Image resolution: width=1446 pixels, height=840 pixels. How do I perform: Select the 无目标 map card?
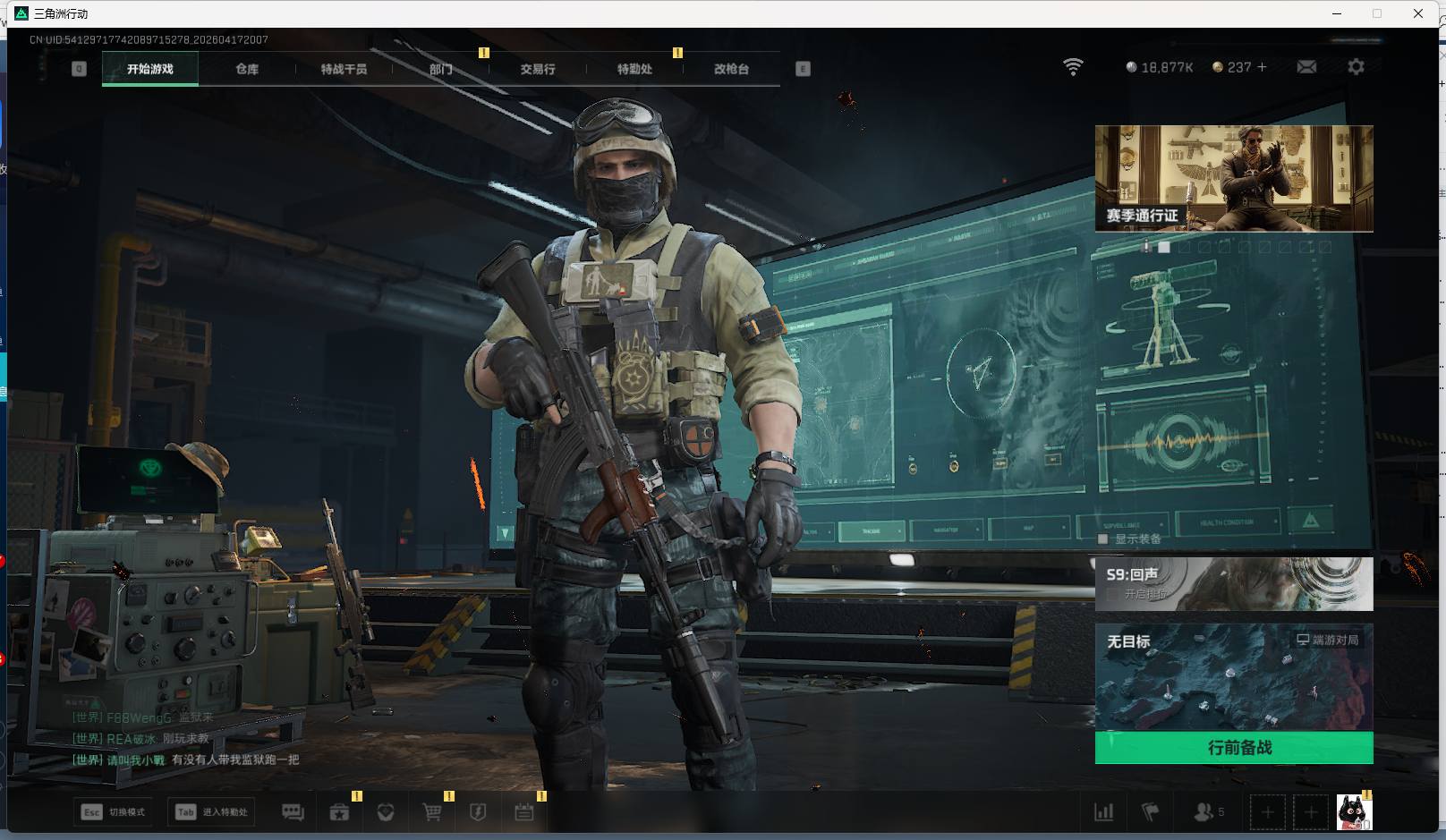tap(1234, 677)
